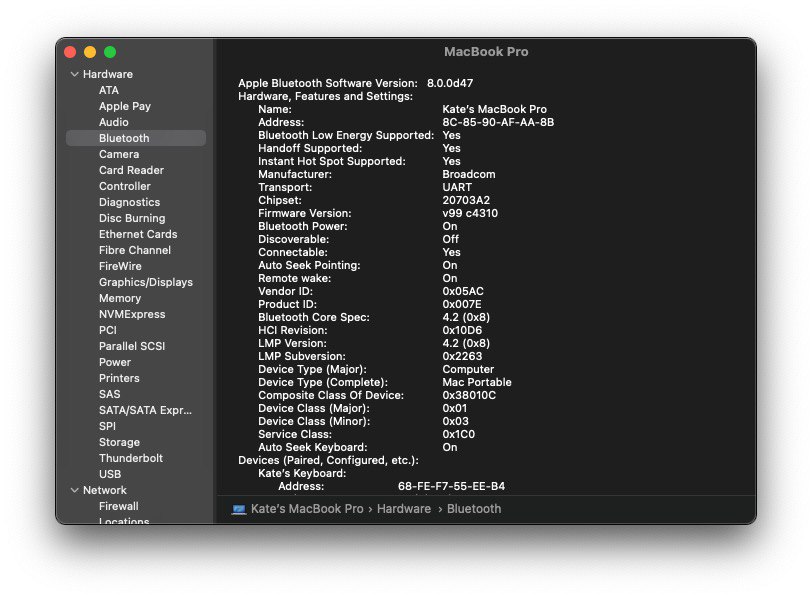Select FireWire in sidebar
Screen dimensions: 812x598
[120, 267]
